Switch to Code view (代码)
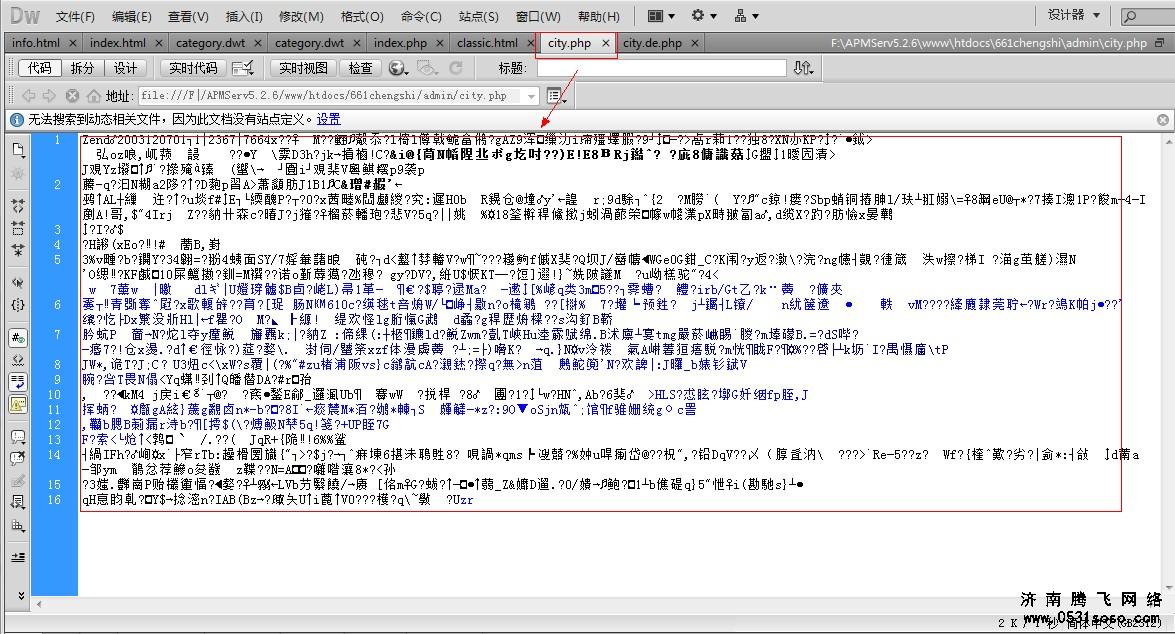 [x=39, y=68]
